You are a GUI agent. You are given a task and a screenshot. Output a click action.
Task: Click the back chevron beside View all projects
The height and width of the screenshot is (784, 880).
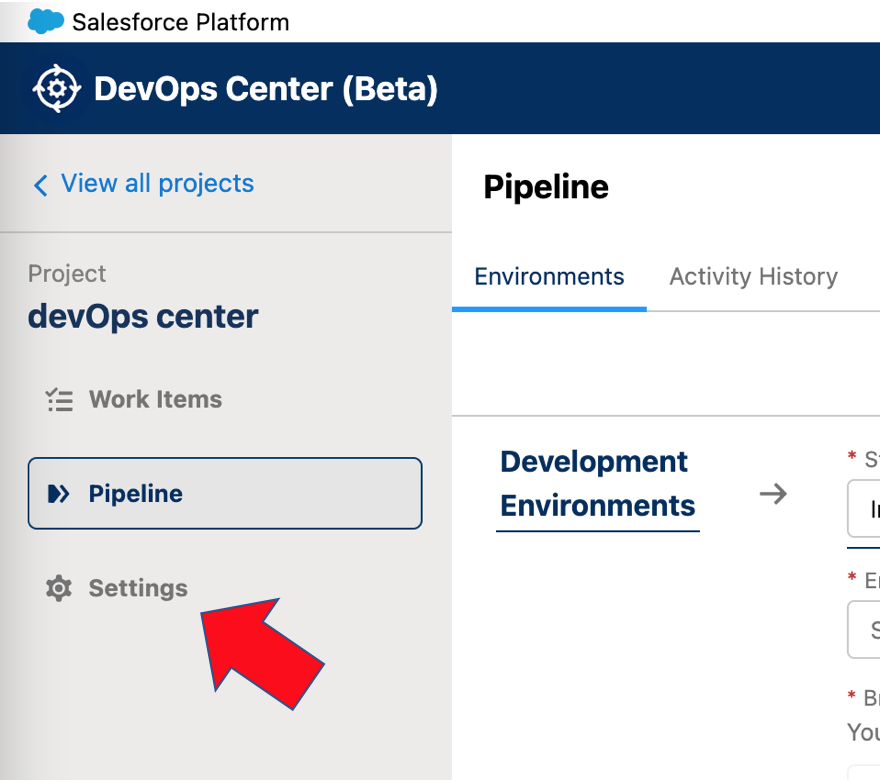(x=40, y=185)
